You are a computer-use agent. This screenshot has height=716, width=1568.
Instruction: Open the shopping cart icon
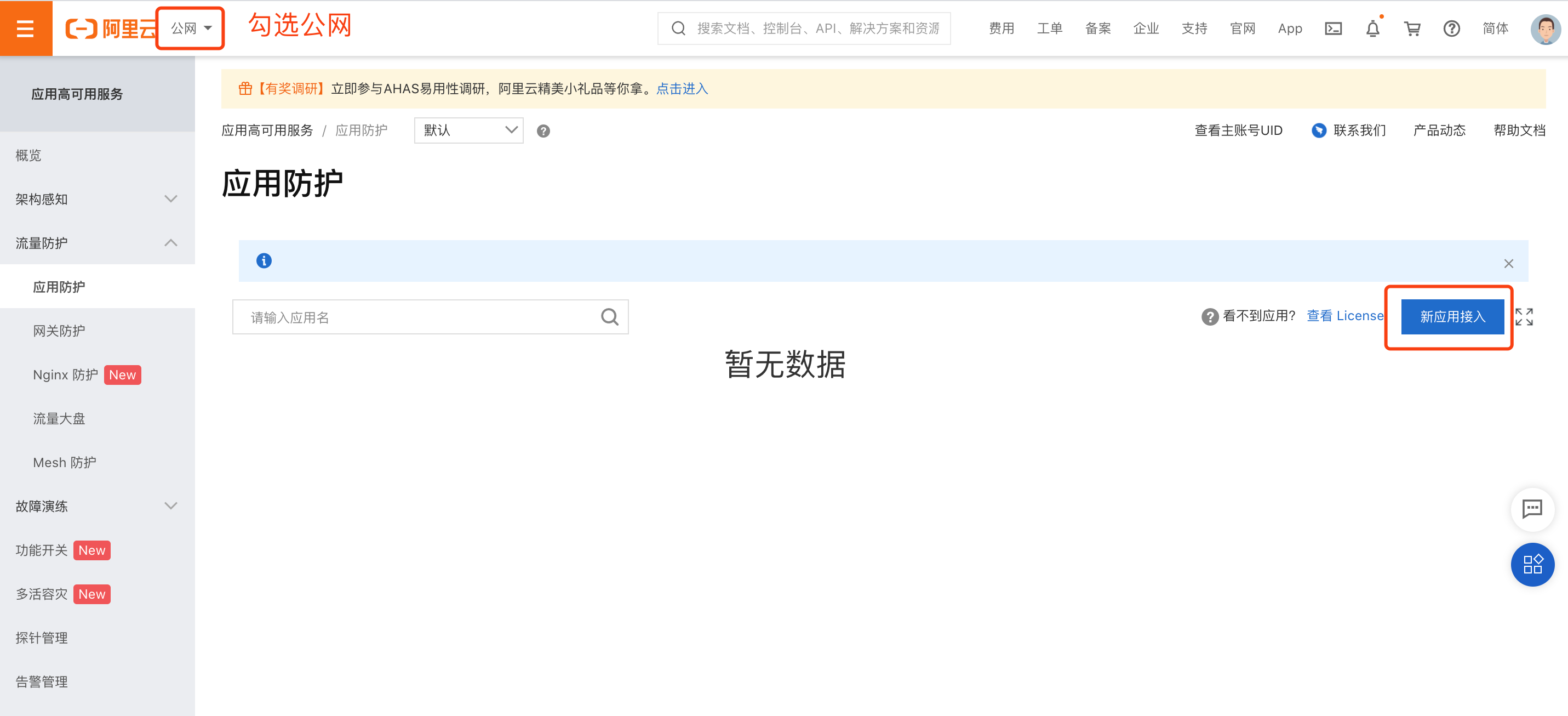tap(1412, 29)
